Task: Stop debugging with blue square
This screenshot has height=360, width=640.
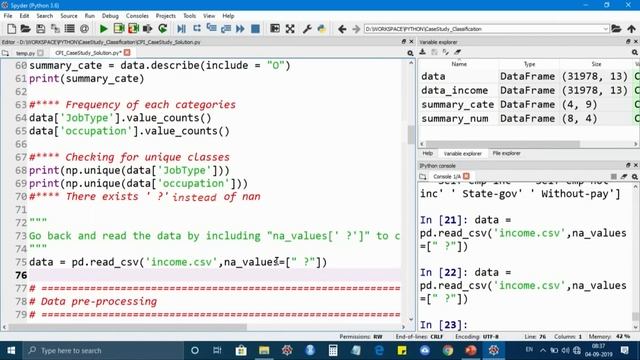Action: [255, 29]
